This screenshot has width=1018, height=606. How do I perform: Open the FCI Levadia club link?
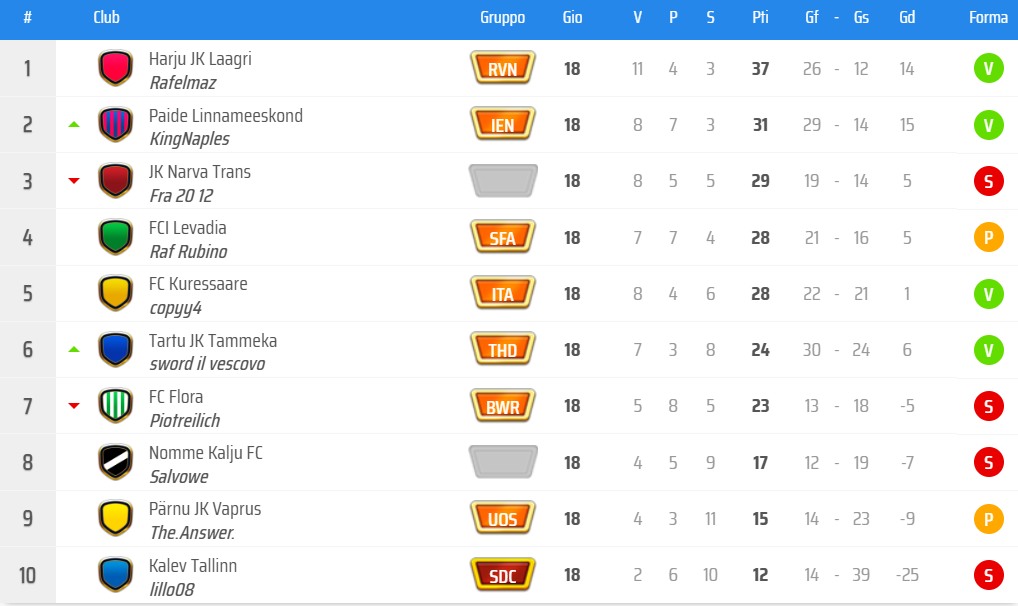[188, 228]
